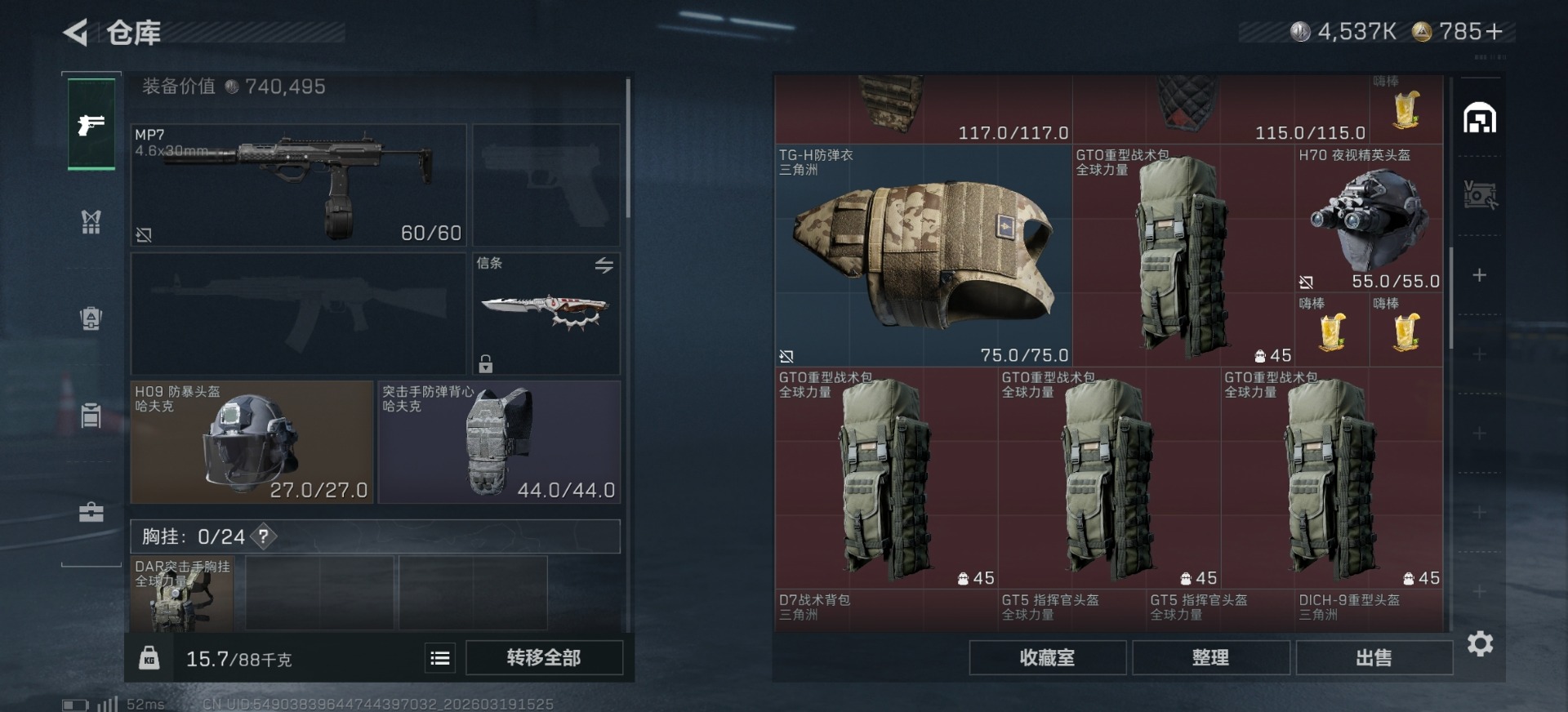Viewport: 1568px width, 712px height.
Task: Open the briefcase sidebar category
Action: point(91,512)
